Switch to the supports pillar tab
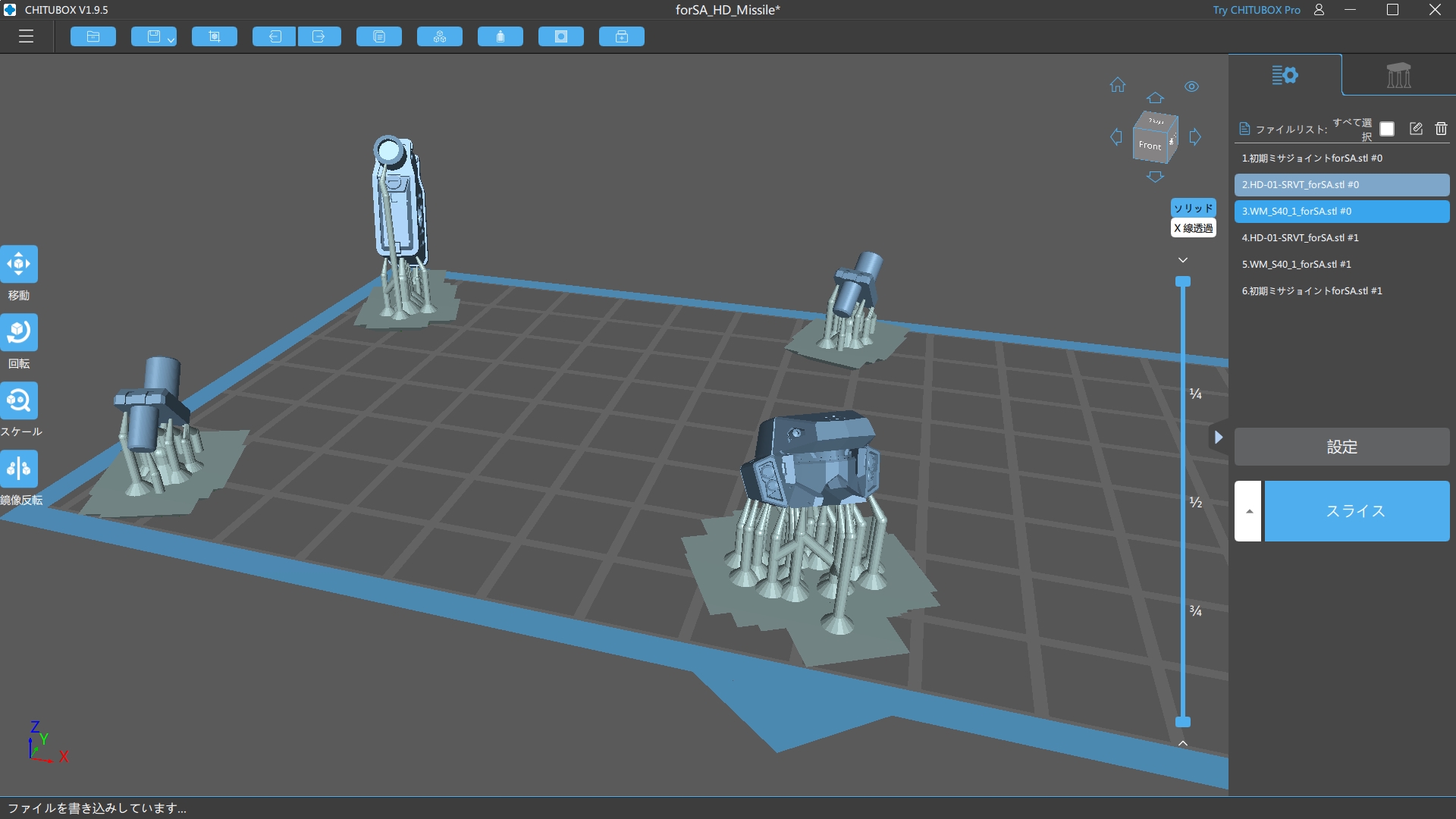Viewport: 1456px width, 819px height. click(1398, 75)
